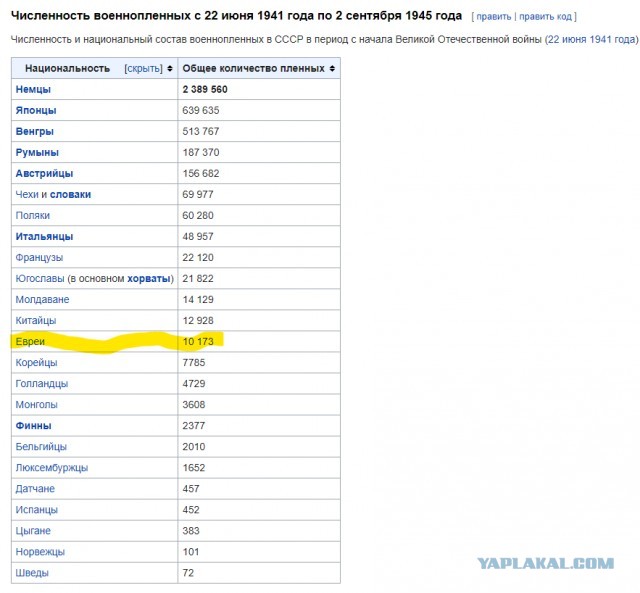This screenshot has height=593, width=640.
Task: Select the value 2377
Action: tap(194, 426)
